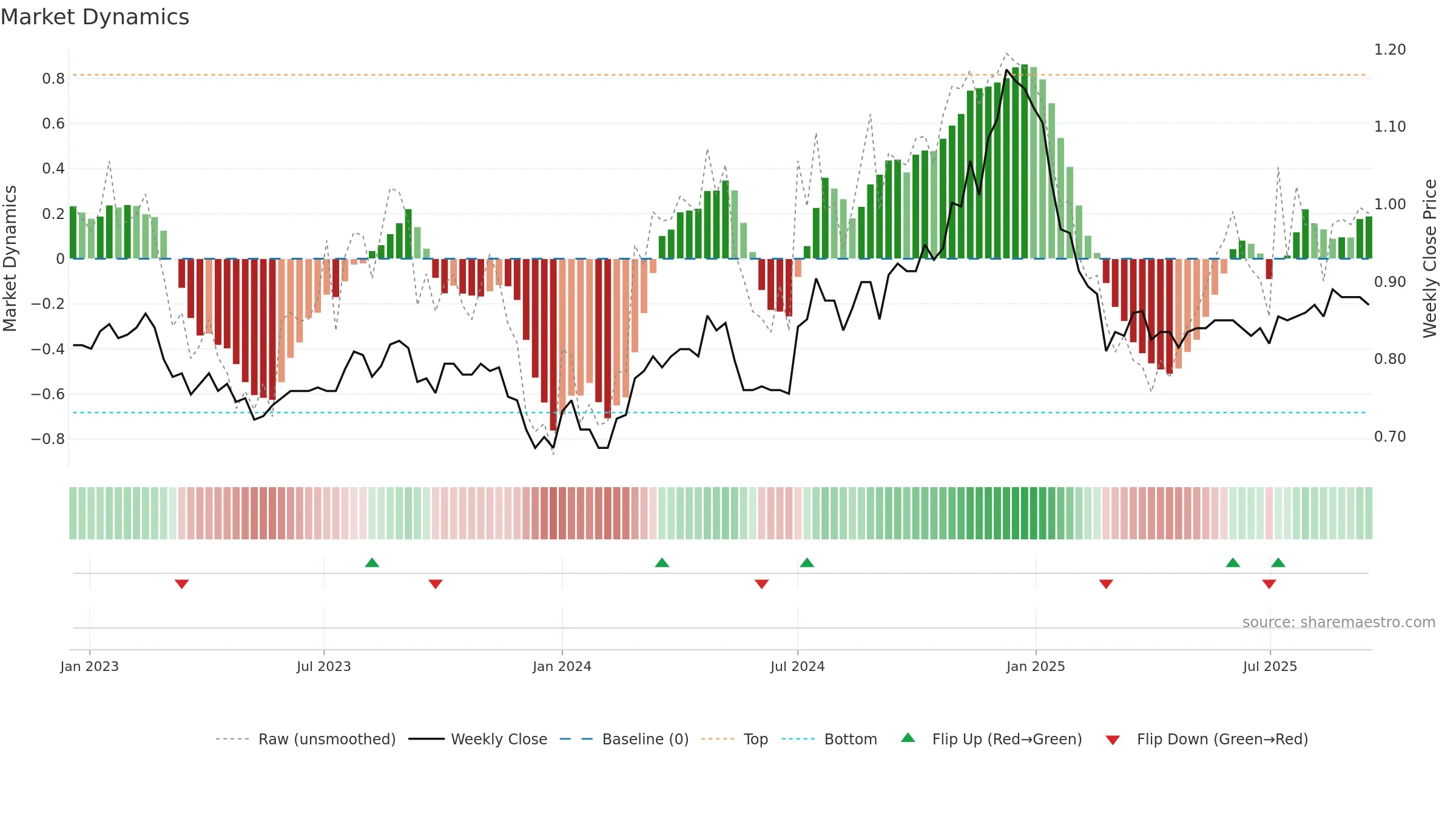Select the green flip-up marker after Jan 2024
This screenshot has width=1456, height=819.
(662, 562)
